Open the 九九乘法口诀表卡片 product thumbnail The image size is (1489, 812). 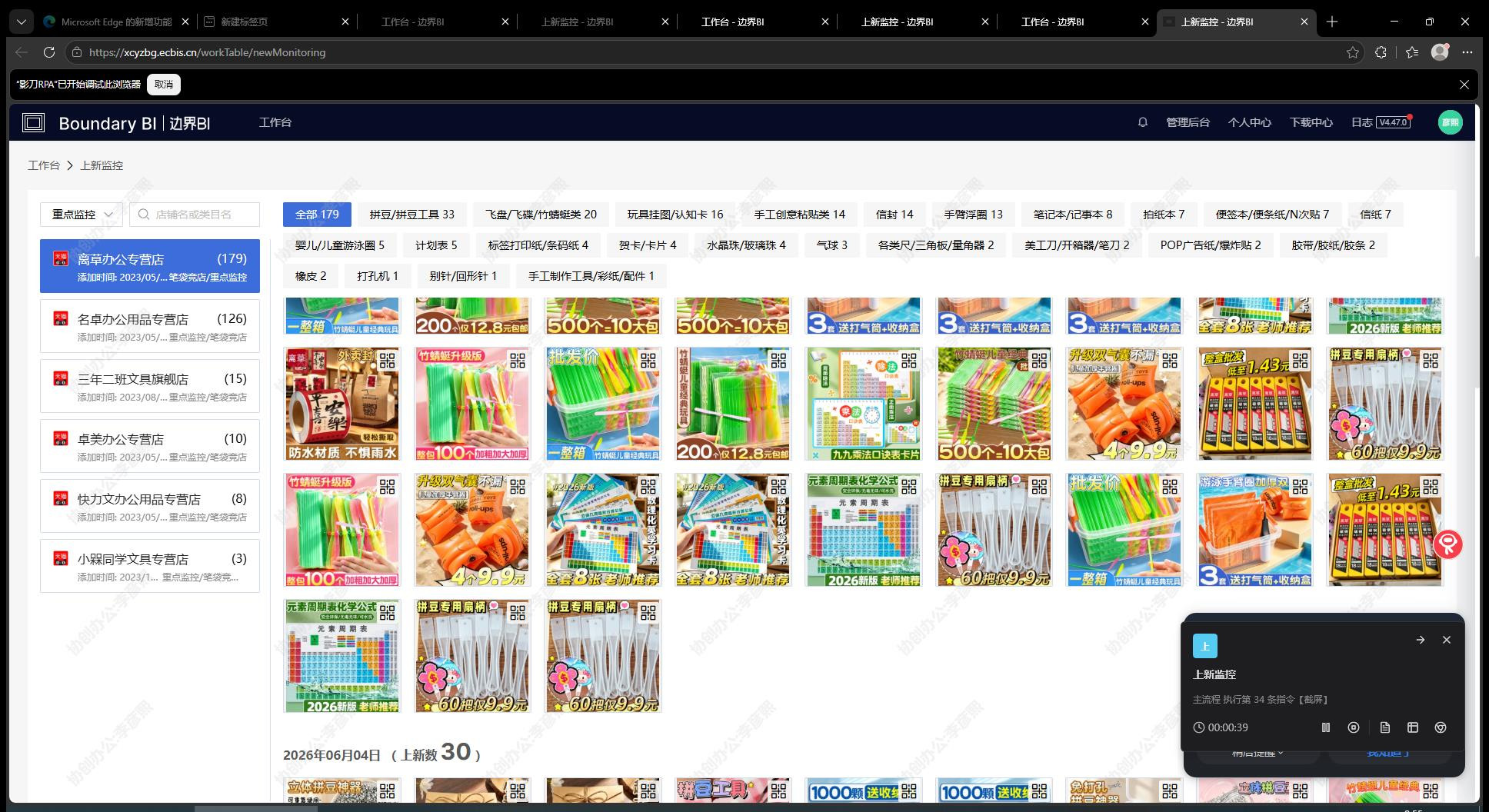coord(864,404)
